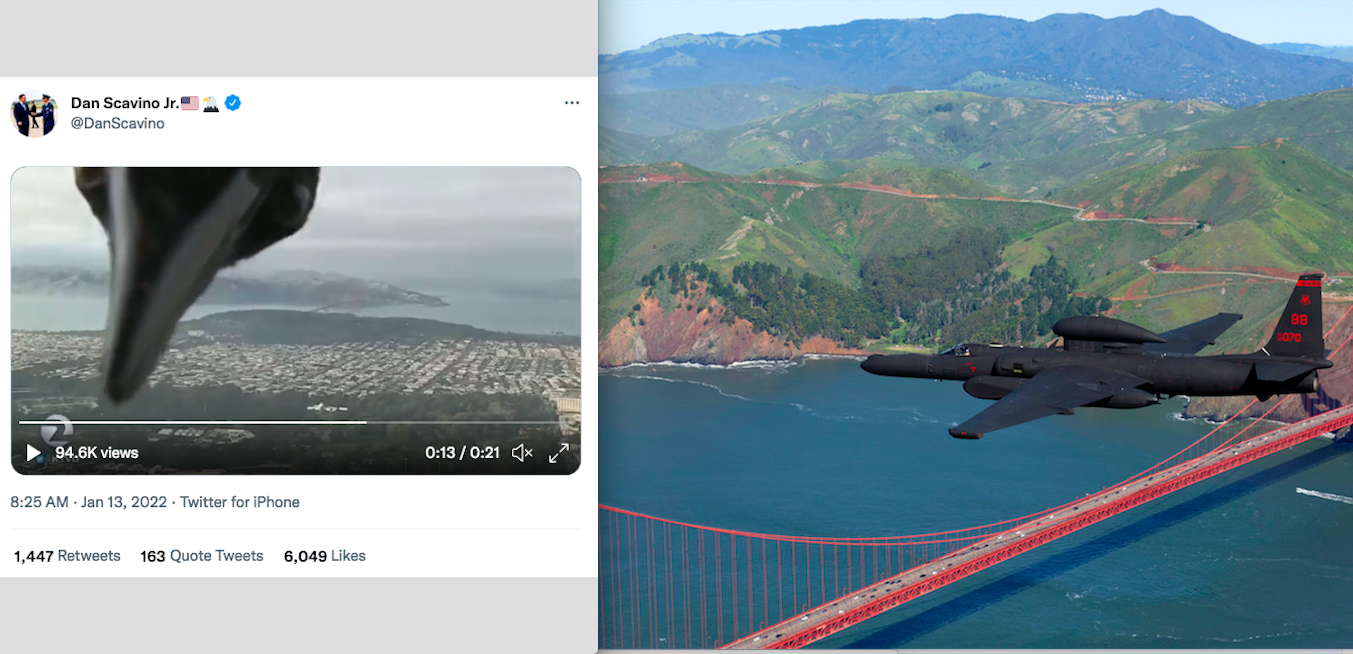View the 1,447 Retweets list
This screenshot has width=1353, height=654.
[67, 556]
